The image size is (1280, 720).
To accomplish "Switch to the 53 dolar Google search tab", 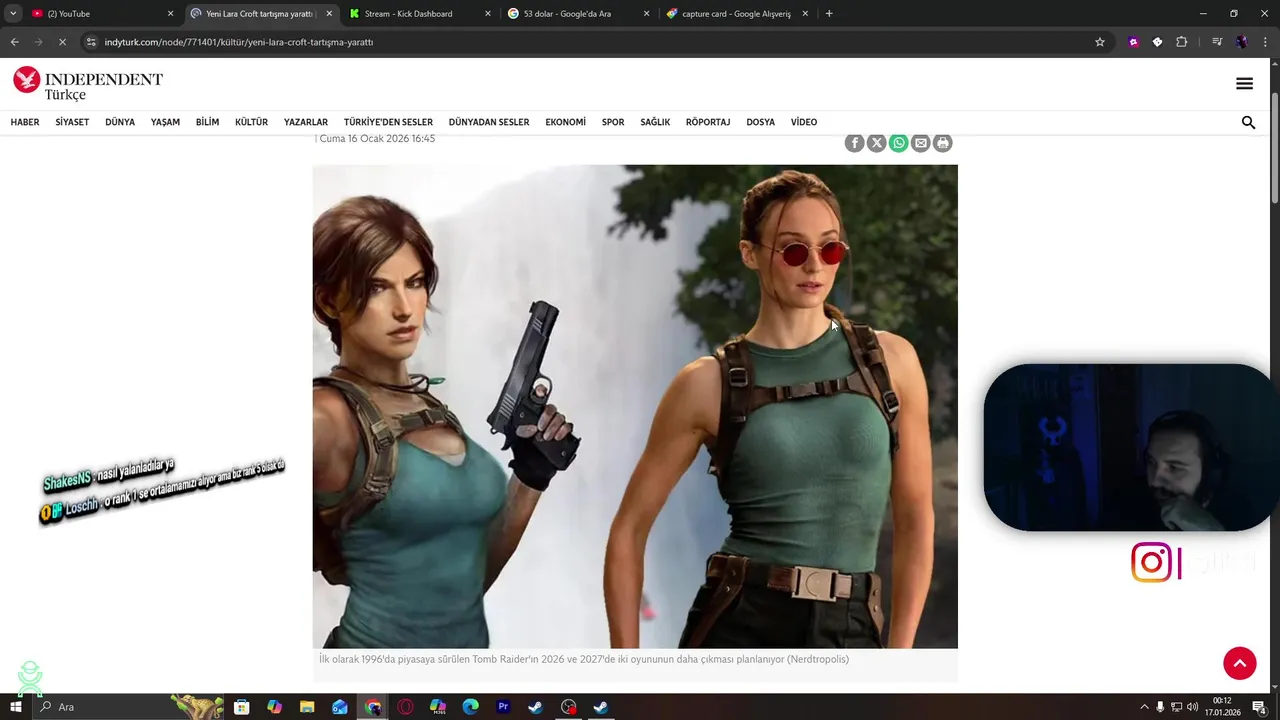I will [577, 14].
